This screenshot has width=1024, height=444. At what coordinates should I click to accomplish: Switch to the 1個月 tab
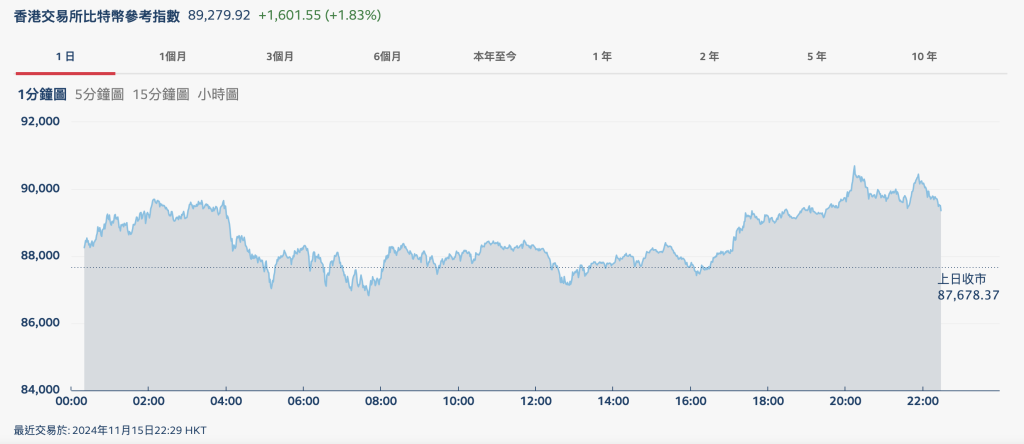[173, 57]
